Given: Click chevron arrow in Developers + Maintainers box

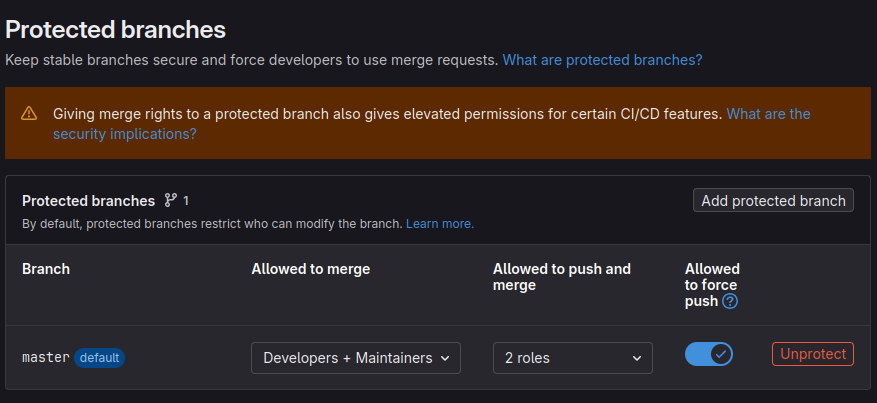Looking at the screenshot, I should click(x=445, y=358).
